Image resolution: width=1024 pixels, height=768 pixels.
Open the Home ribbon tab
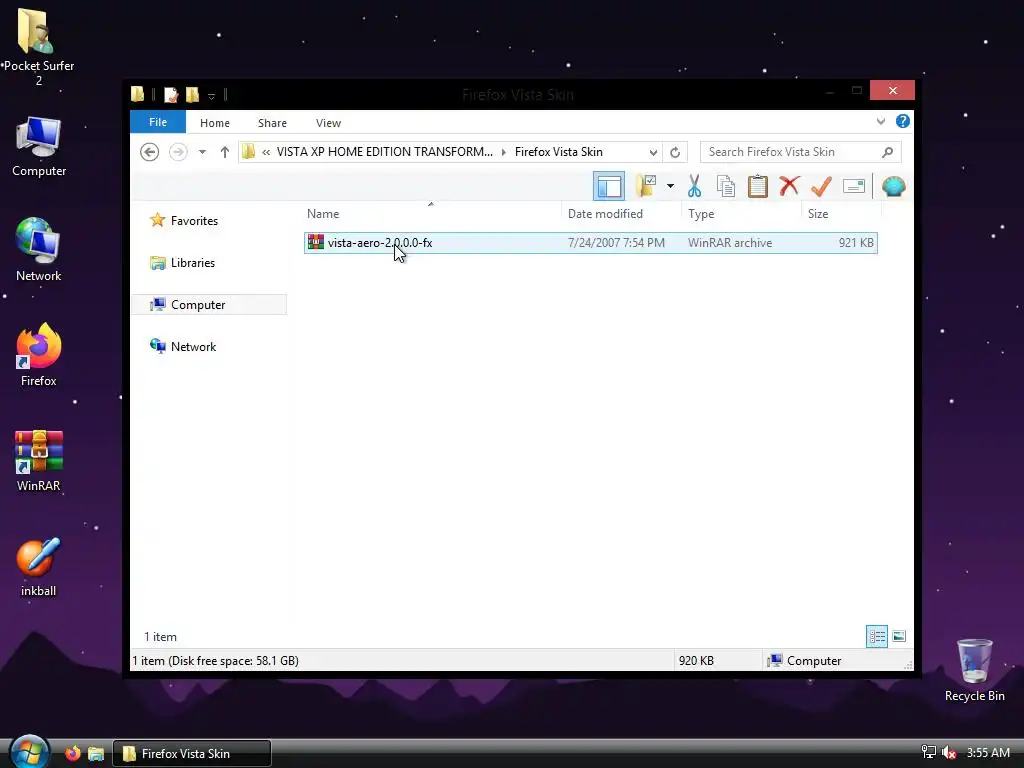[215, 123]
